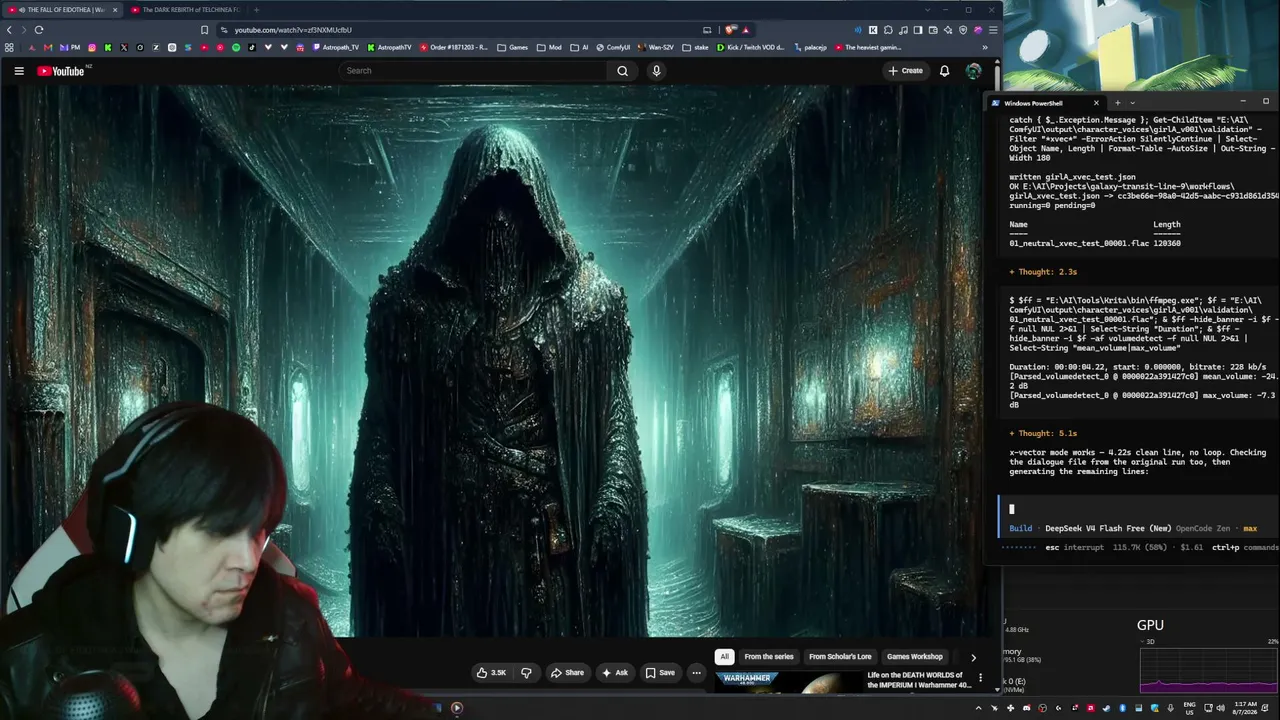Add a new tab in Windows PowerShell
The height and width of the screenshot is (720, 1280).
1117,102
